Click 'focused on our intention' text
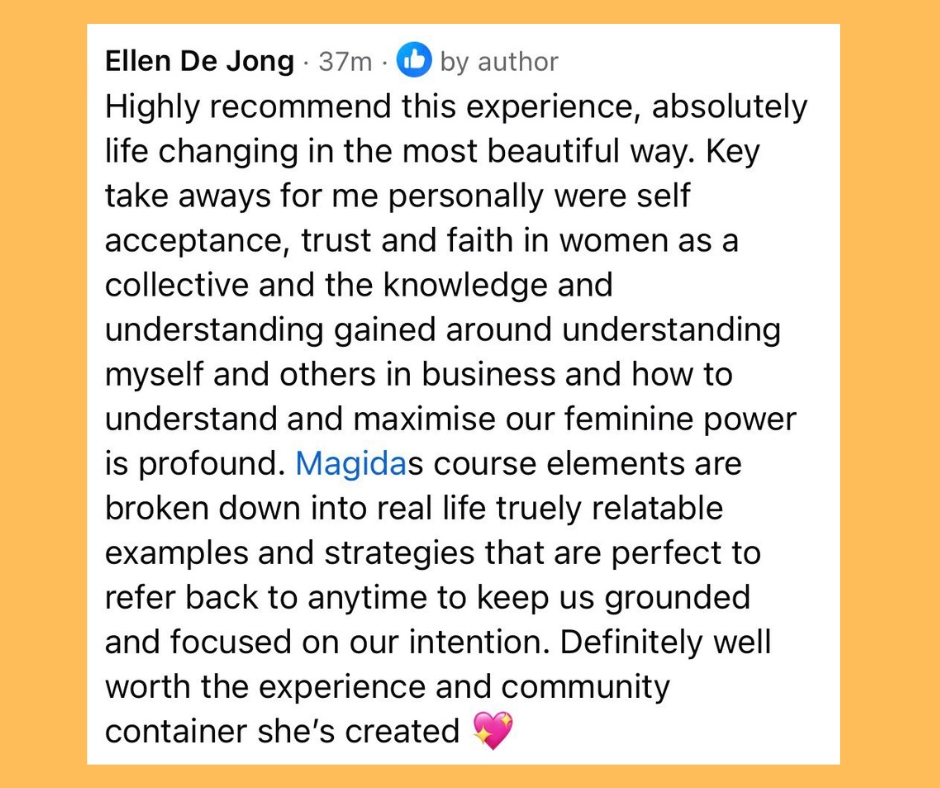This screenshot has height=788, width=940. tap(341, 642)
